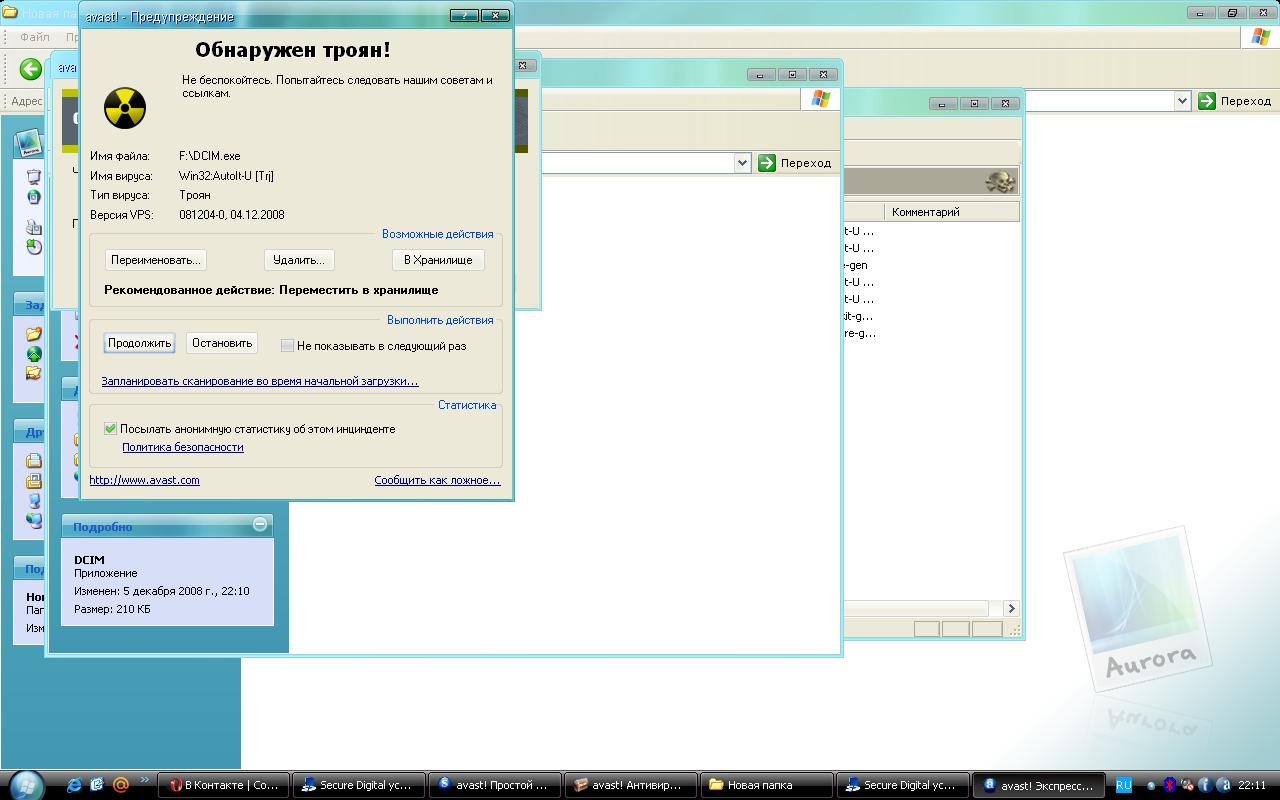Click the Windows Start orb

pyautogui.click(x=24, y=784)
